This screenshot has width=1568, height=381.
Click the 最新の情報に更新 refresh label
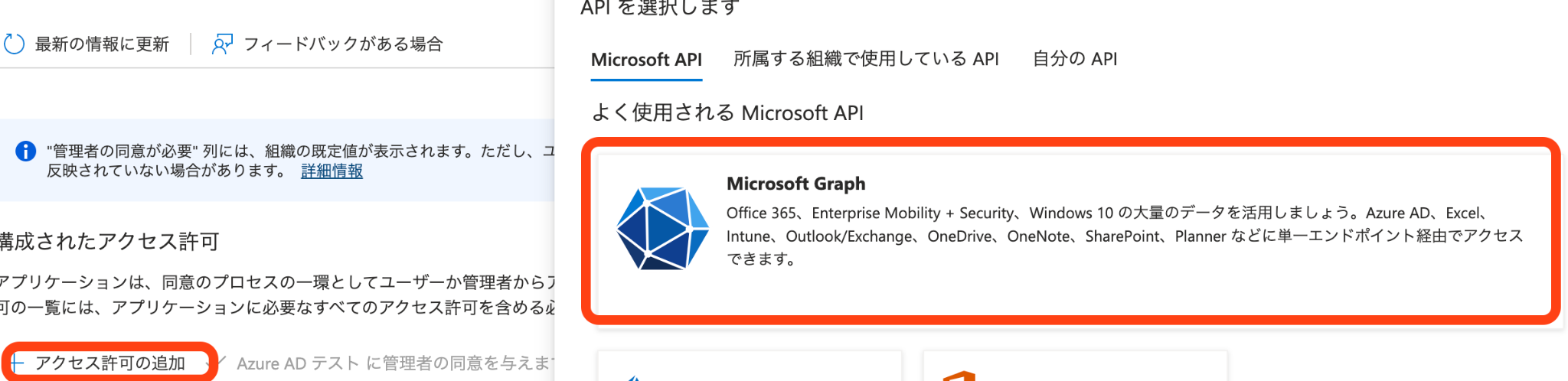click(x=102, y=44)
